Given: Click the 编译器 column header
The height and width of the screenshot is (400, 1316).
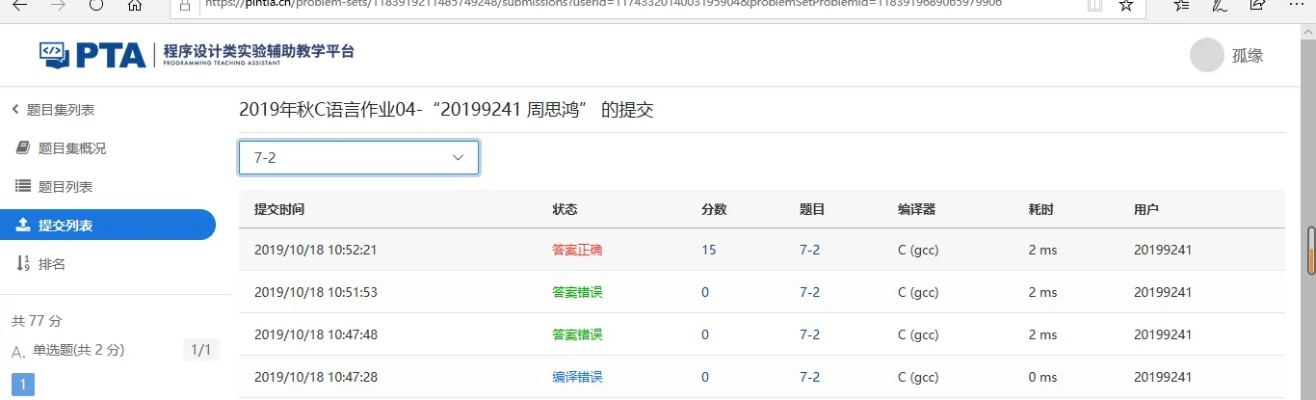Looking at the screenshot, I should coord(917,209).
